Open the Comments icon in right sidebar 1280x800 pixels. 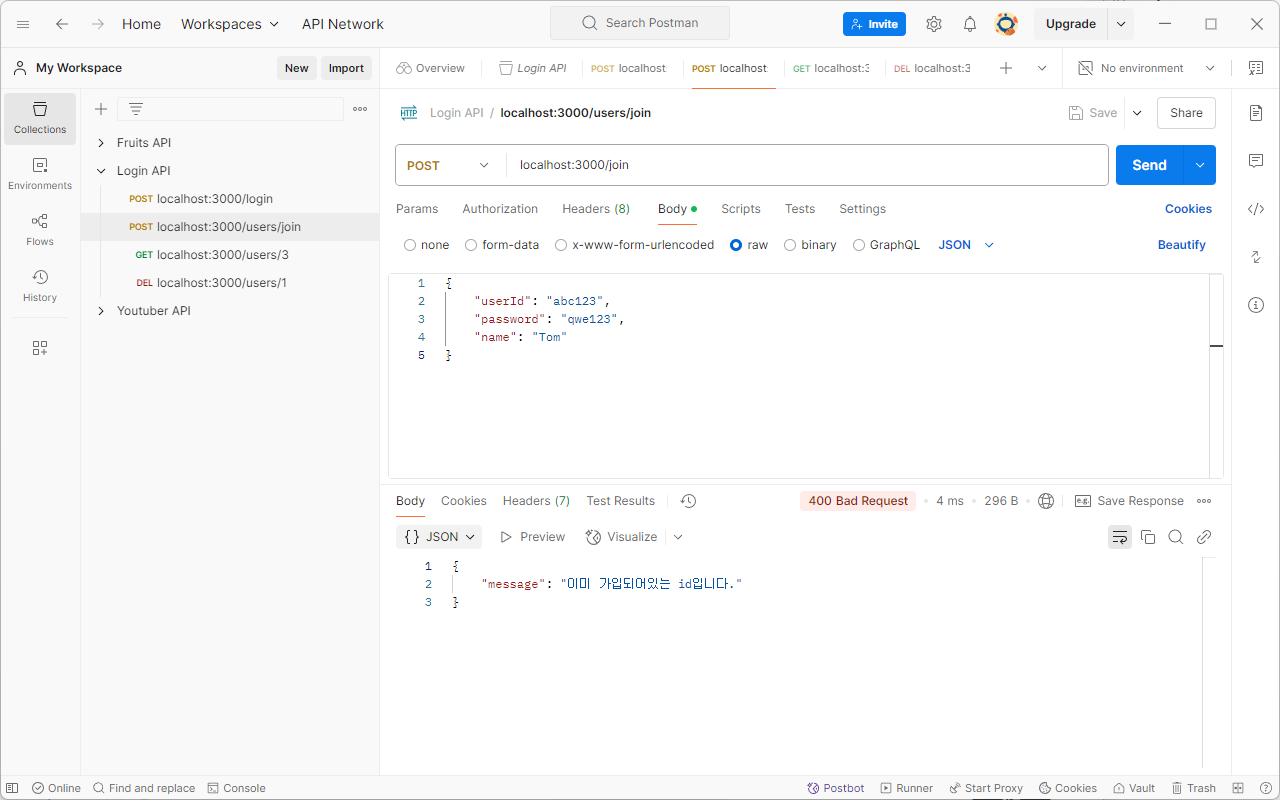pyautogui.click(x=1256, y=161)
